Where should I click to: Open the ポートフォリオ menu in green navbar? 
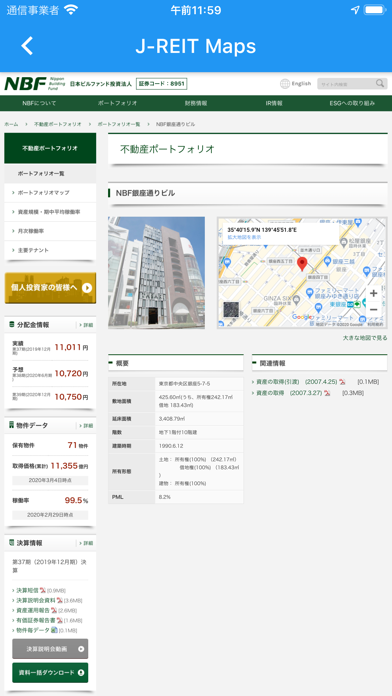118,103
